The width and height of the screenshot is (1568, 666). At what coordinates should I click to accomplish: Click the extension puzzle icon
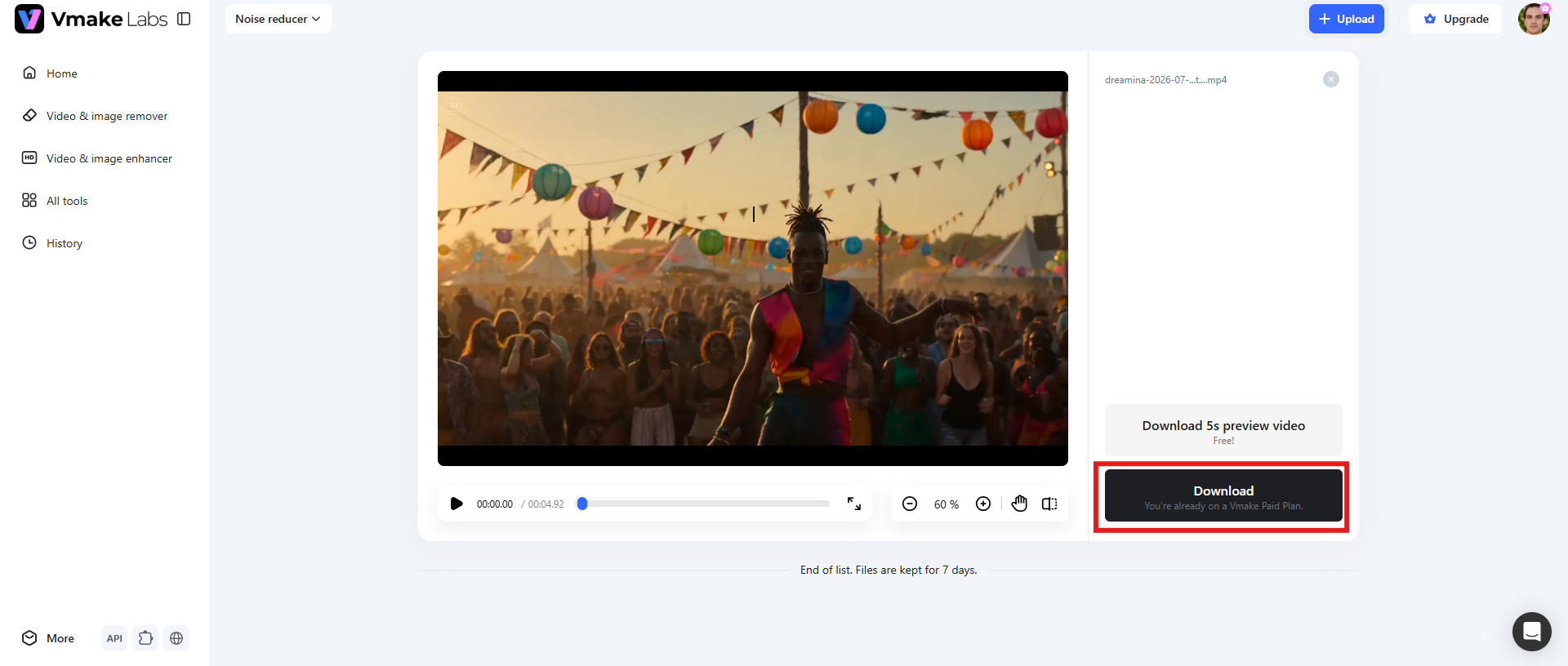(x=145, y=638)
